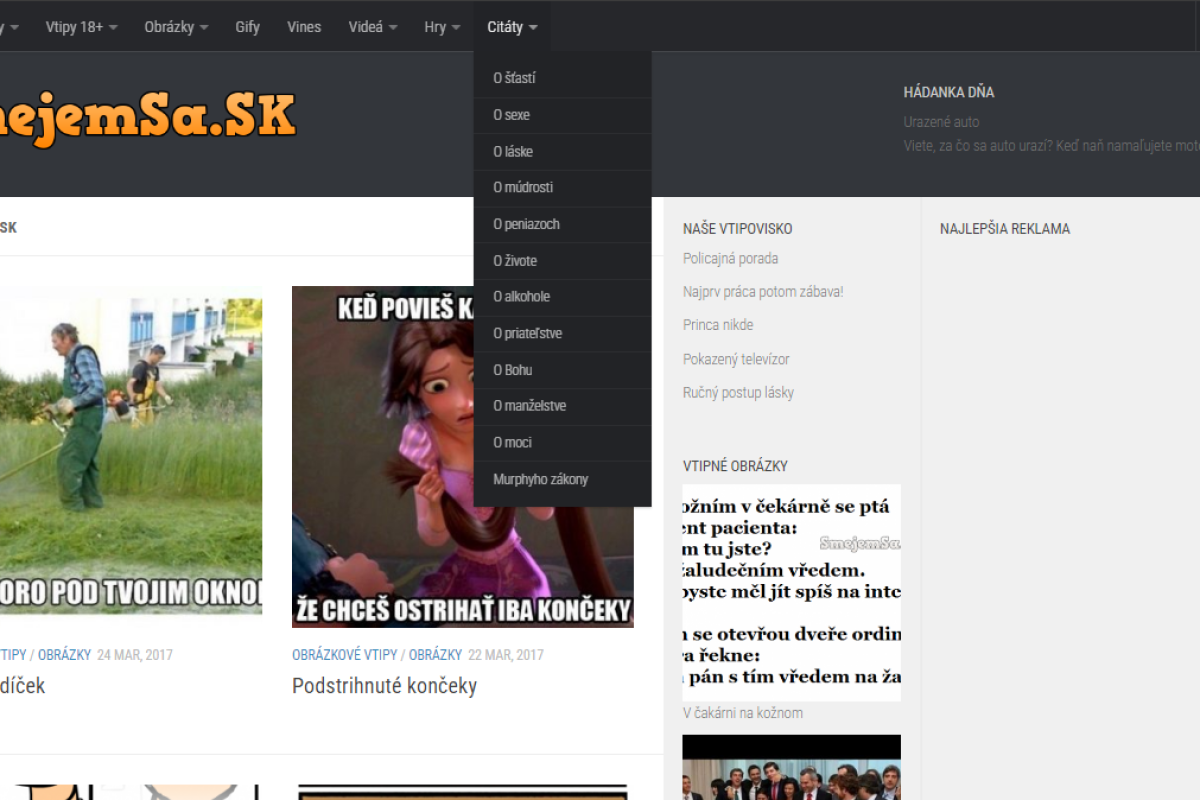1200x800 pixels.
Task: Select 'O živote' quotes
Action: tap(563, 260)
